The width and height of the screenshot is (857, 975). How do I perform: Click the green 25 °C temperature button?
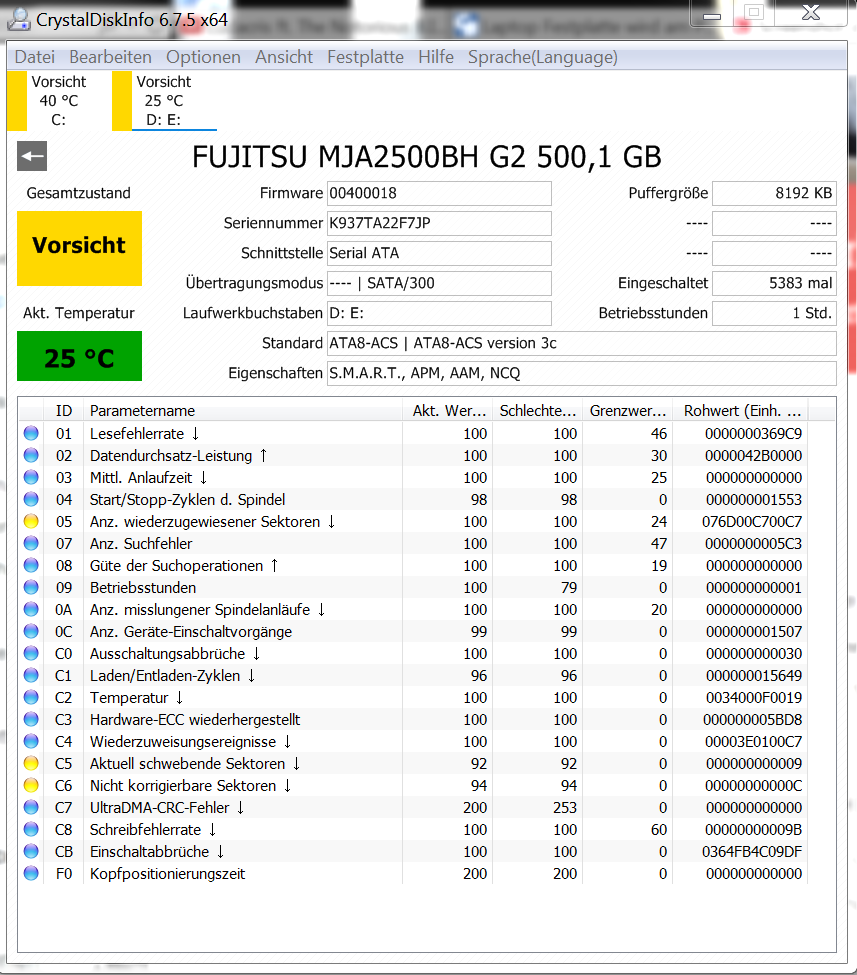(x=79, y=356)
